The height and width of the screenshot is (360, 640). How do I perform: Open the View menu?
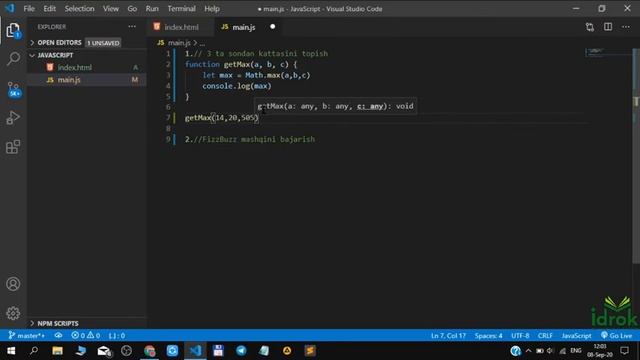(111, 9)
